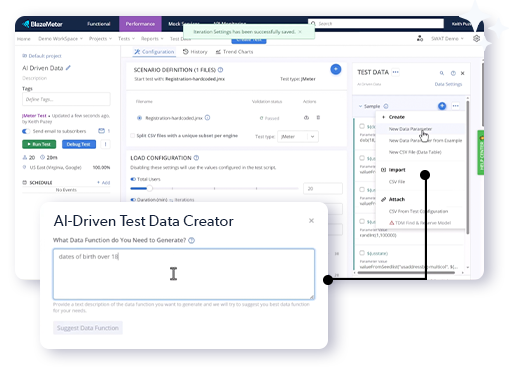Click the Total Users slider handle
Image resolution: width=510 pixels, height=375 pixels.
click(150, 188)
